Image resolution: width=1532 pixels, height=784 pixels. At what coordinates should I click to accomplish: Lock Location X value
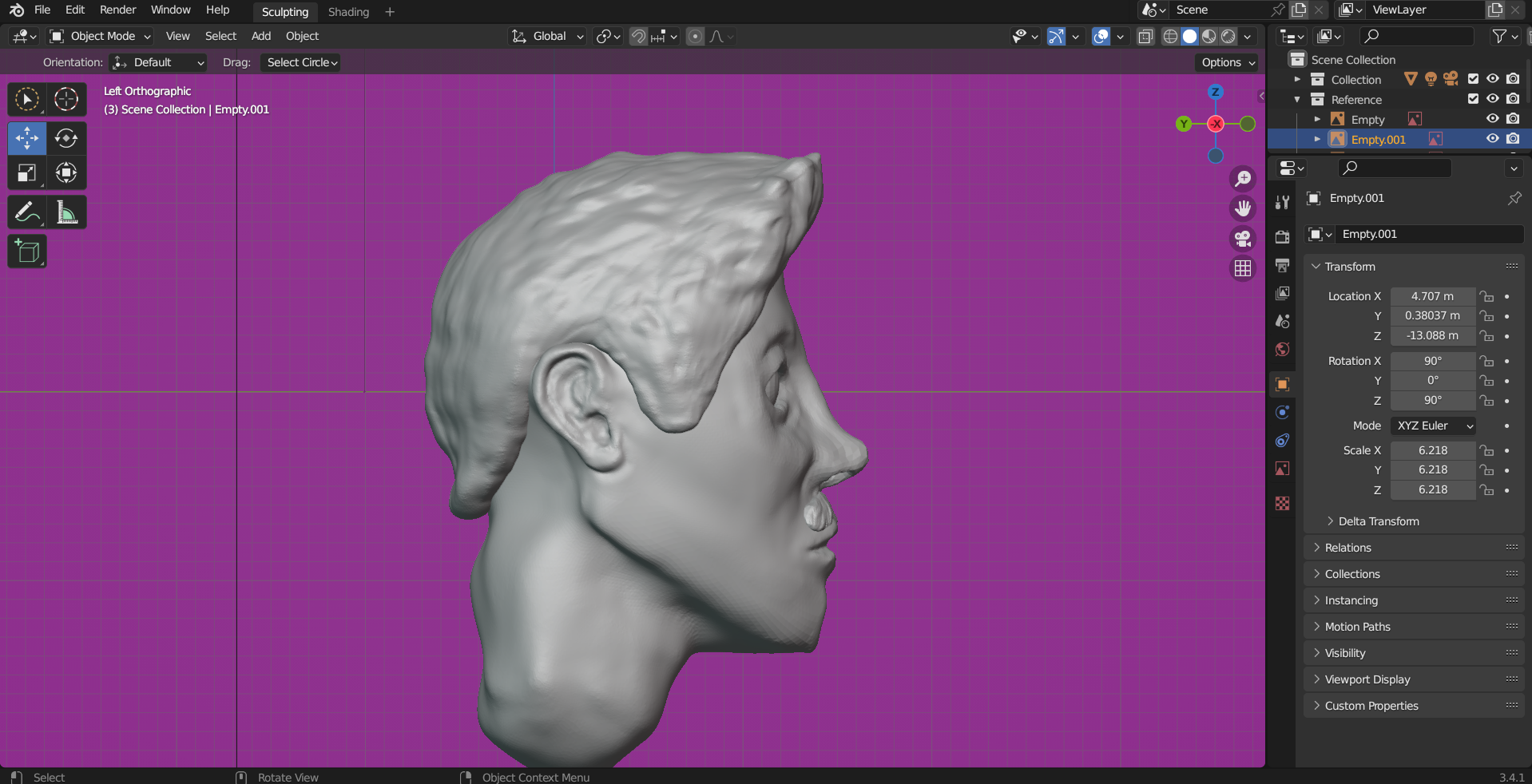(x=1486, y=296)
